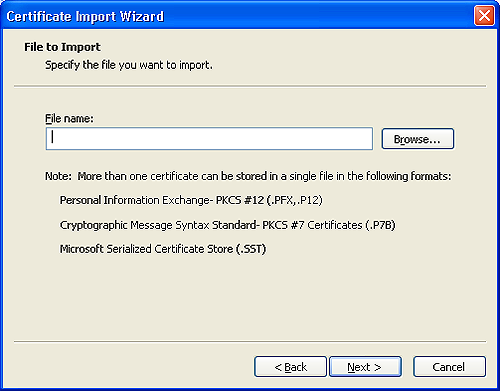The image size is (500, 391).
Task: Click the (.PFX,.P12) extension text
Action: [295, 200]
